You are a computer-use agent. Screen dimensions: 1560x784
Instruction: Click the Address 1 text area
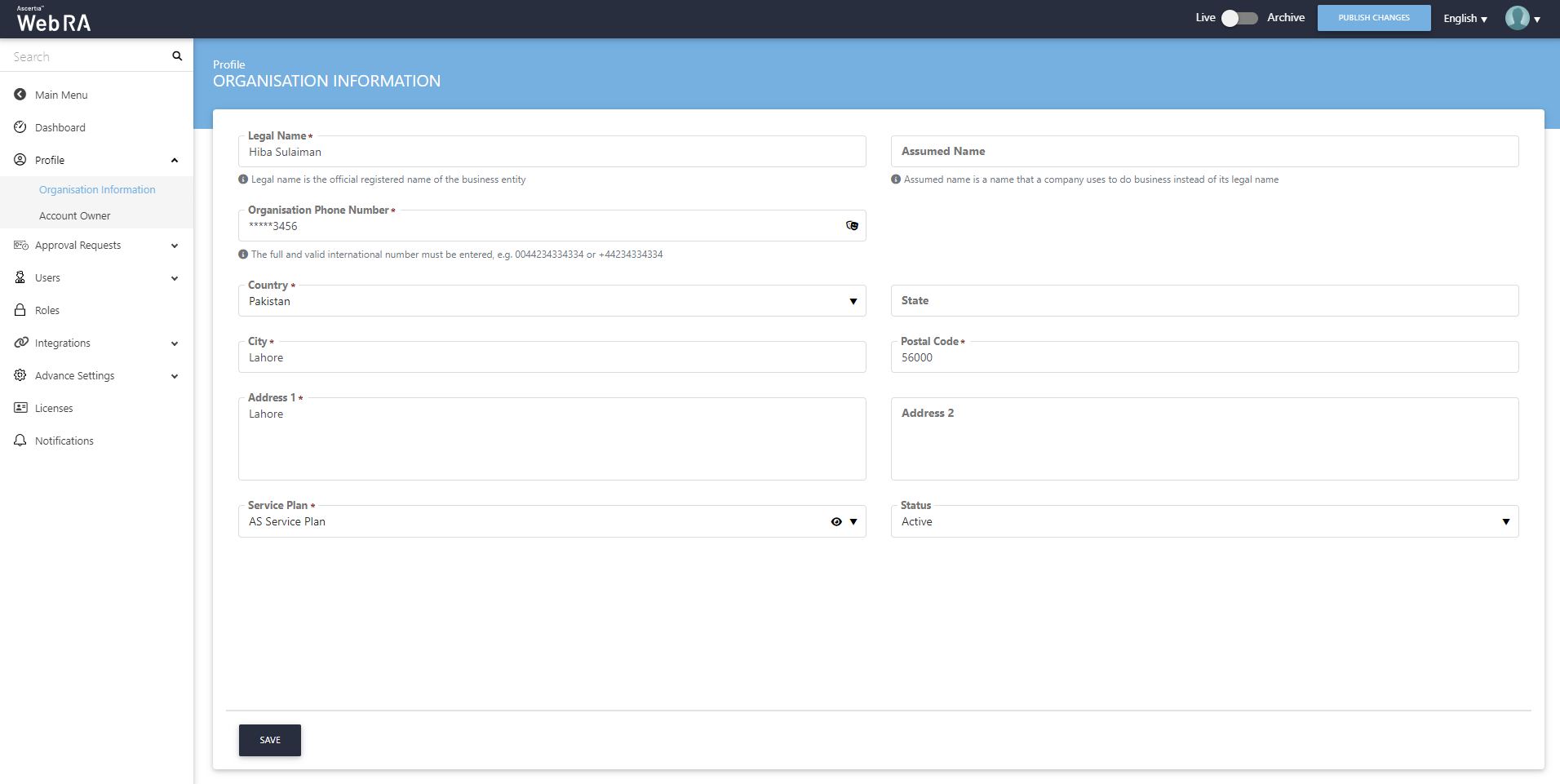[552, 439]
